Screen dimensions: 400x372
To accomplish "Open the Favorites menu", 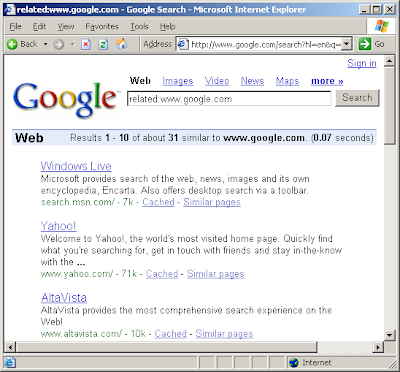I will pyautogui.click(x=102, y=26).
